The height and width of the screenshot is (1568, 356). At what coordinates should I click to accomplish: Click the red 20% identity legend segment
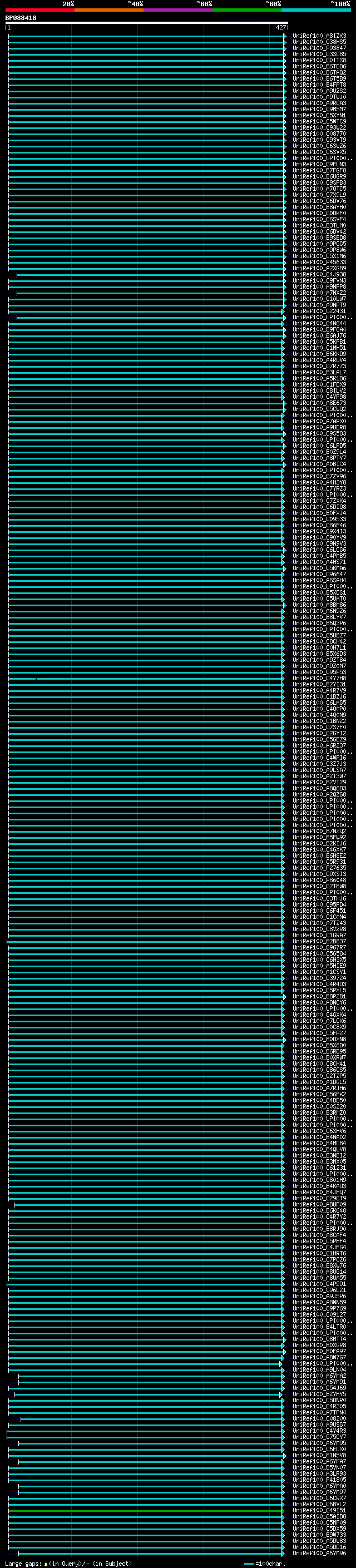coord(39,10)
